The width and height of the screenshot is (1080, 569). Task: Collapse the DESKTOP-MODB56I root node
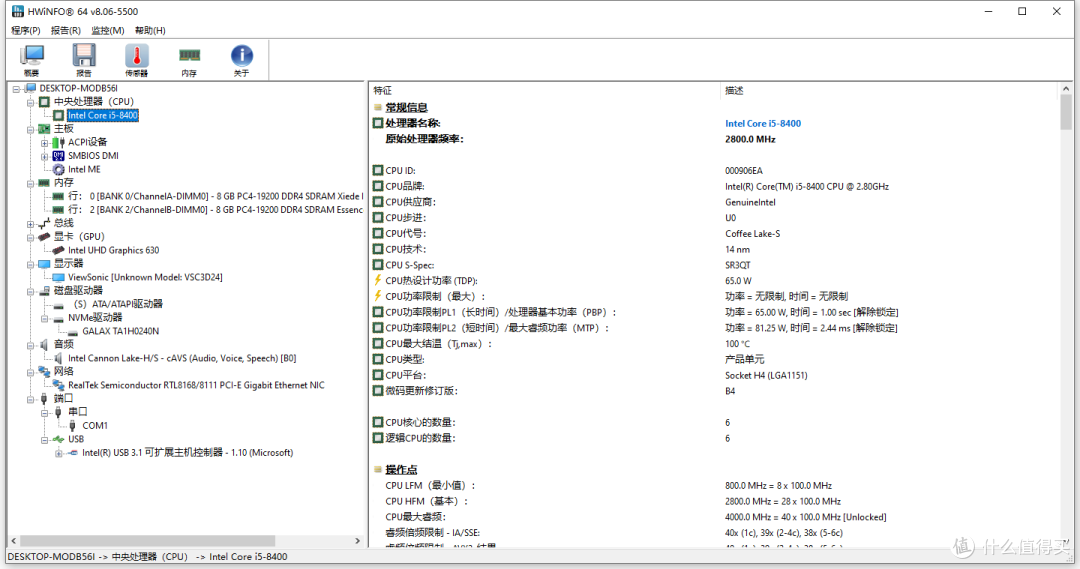pos(16,89)
